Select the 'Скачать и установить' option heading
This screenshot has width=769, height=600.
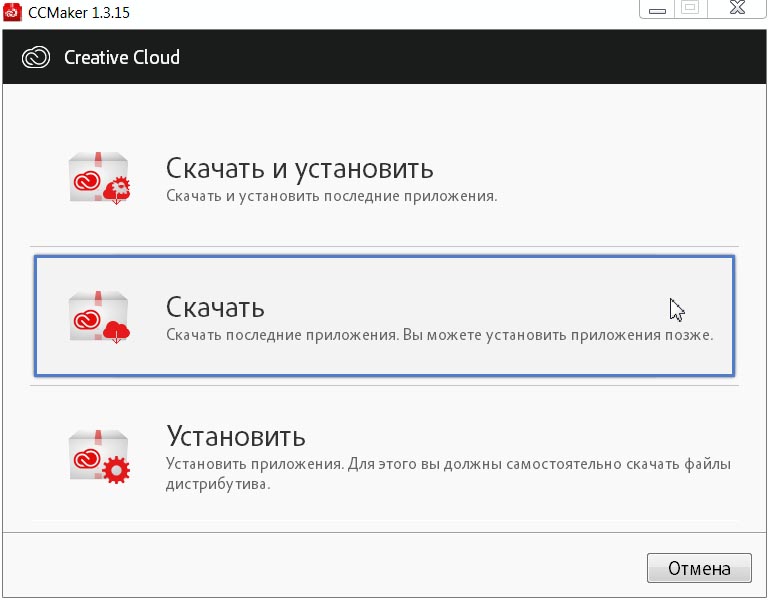[x=300, y=169]
